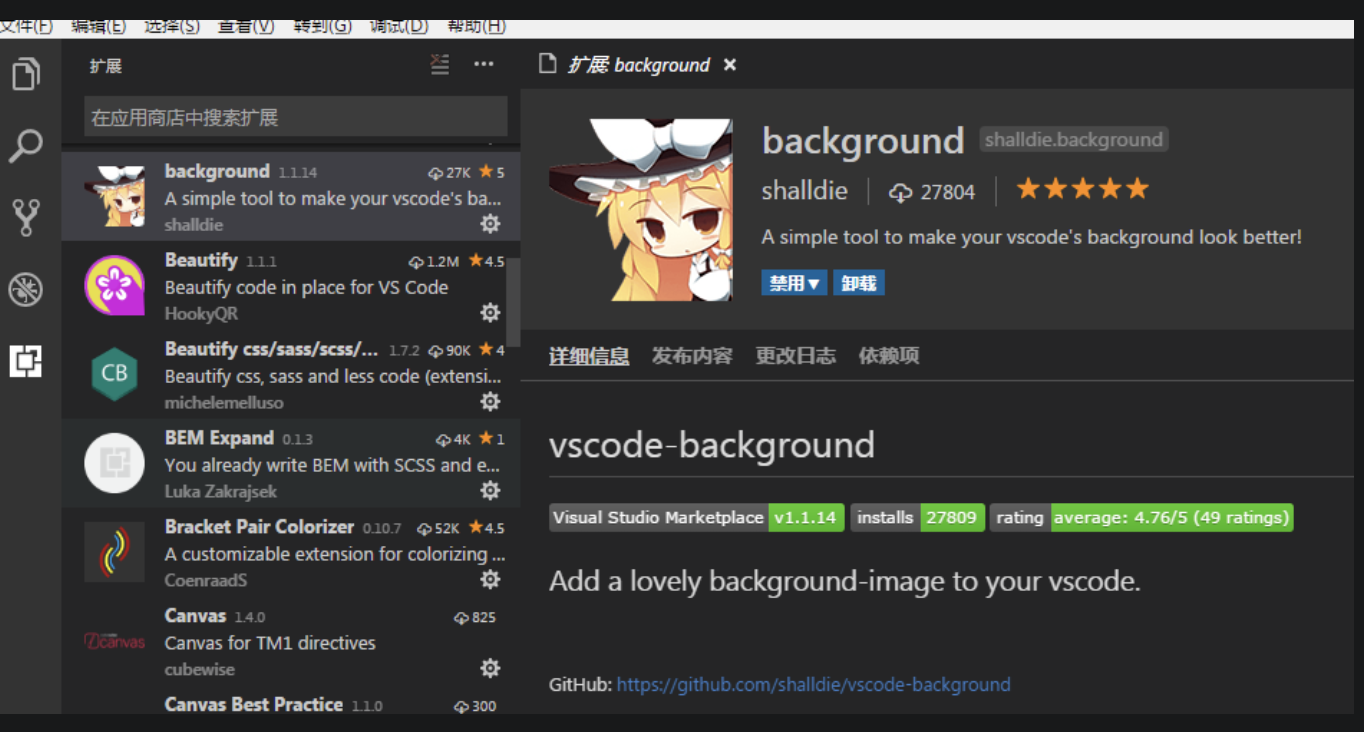1364x732 pixels.
Task: Click the gear icon for background extension
Action: [x=490, y=224]
